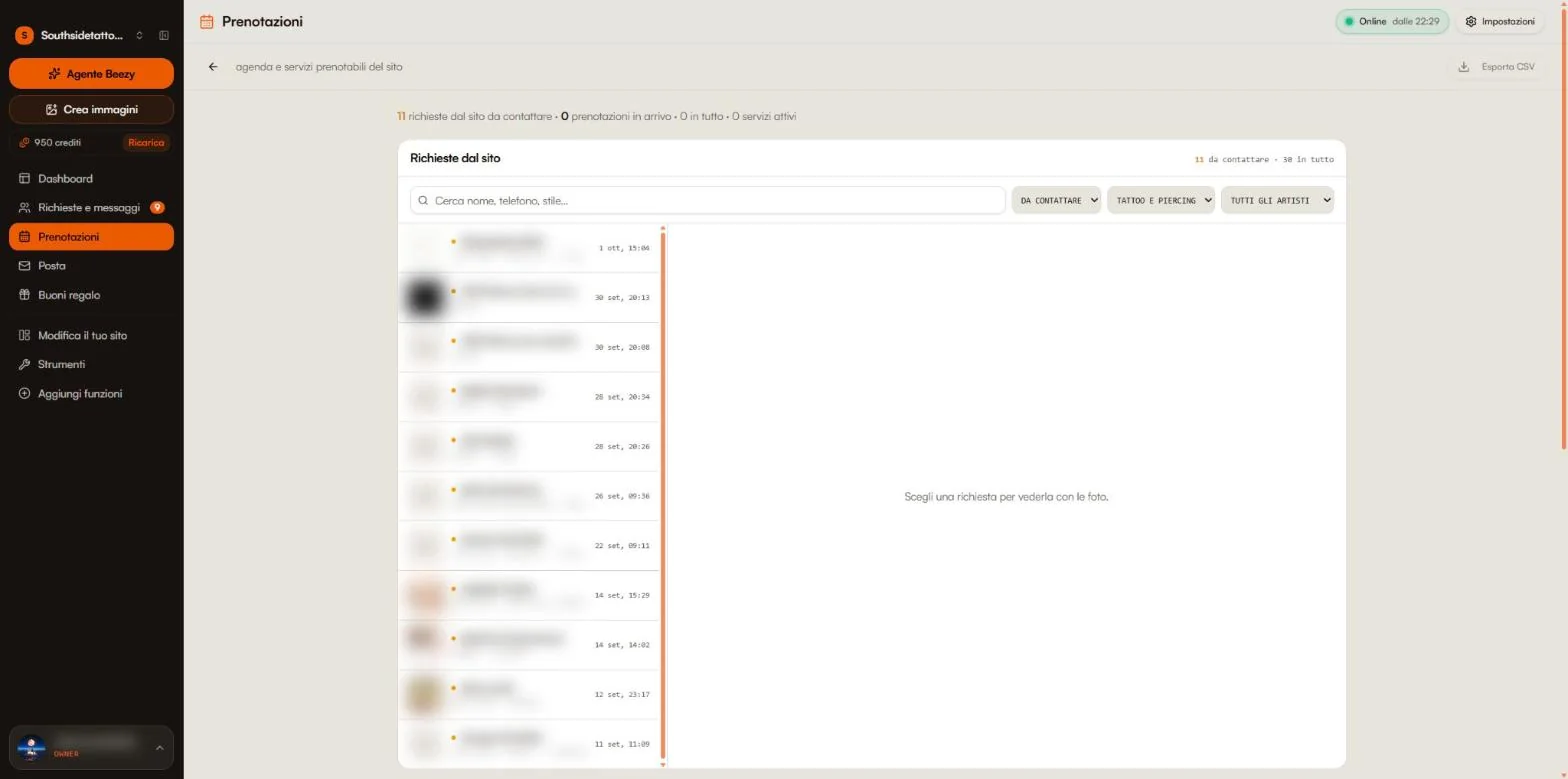Screen dimensions: 1568x779
Task: Select the request dated 11 set, 11:09
Action: [x=528, y=744]
